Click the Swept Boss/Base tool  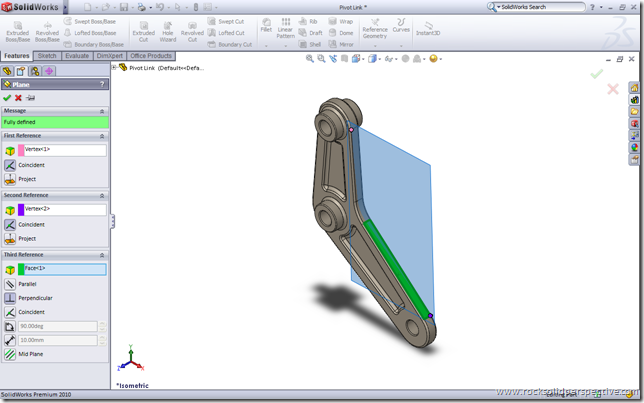point(90,21)
